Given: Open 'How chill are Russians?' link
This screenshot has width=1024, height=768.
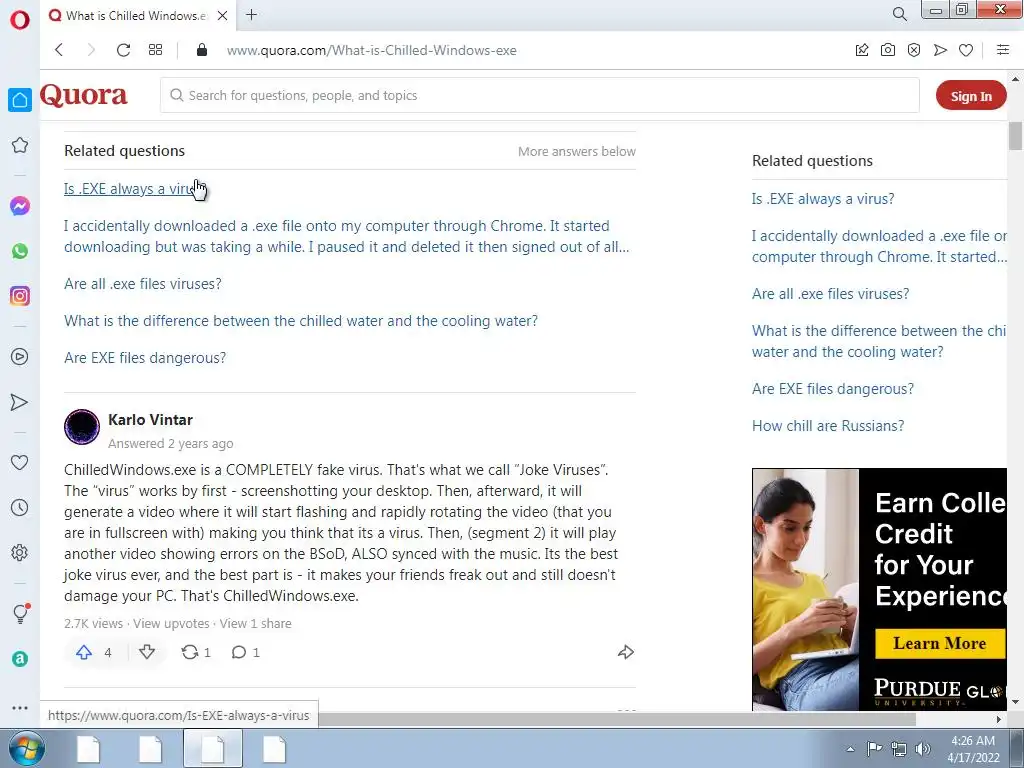Looking at the screenshot, I should point(828,426).
